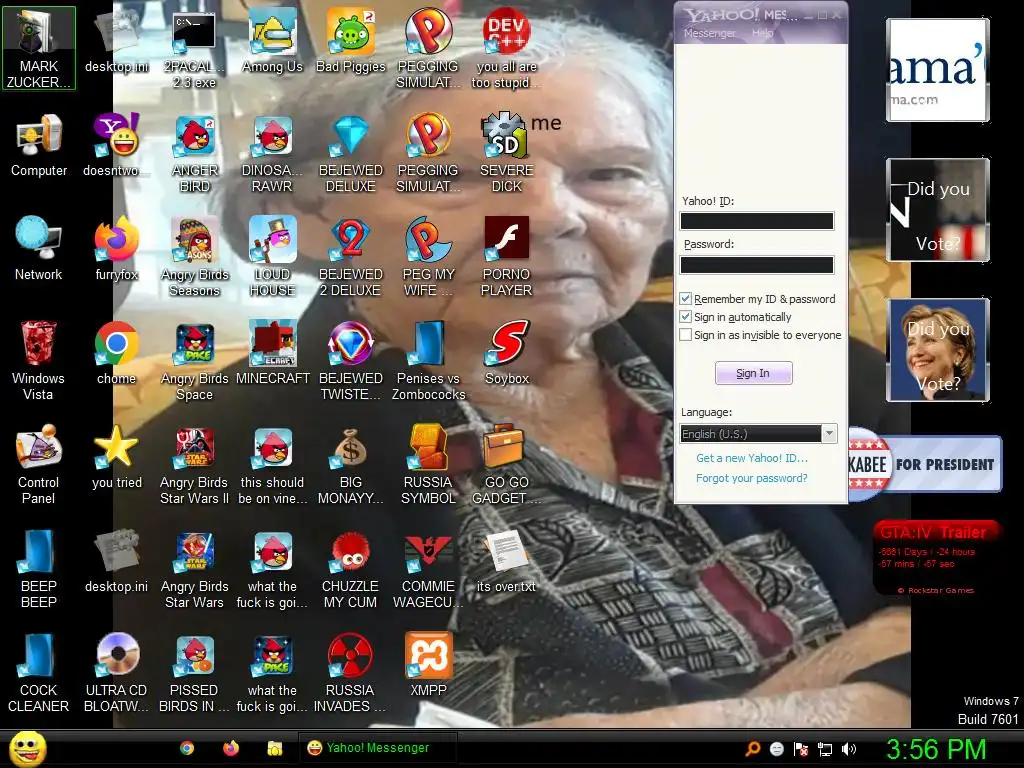Select the Windows Vista recycle bin icon
Image resolution: width=1024 pixels, height=768 pixels.
tap(39, 361)
